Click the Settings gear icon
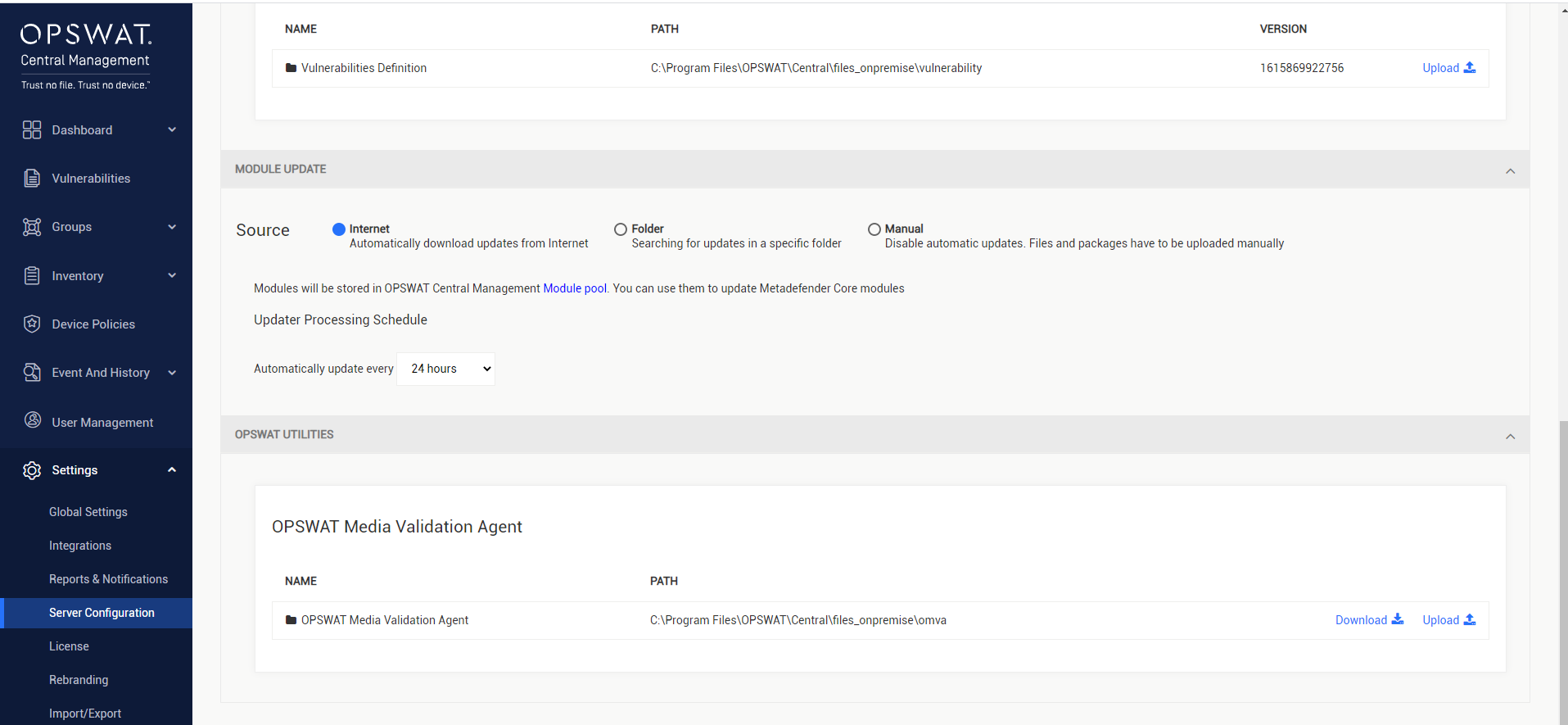1568x725 pixels. pos(32,470)
